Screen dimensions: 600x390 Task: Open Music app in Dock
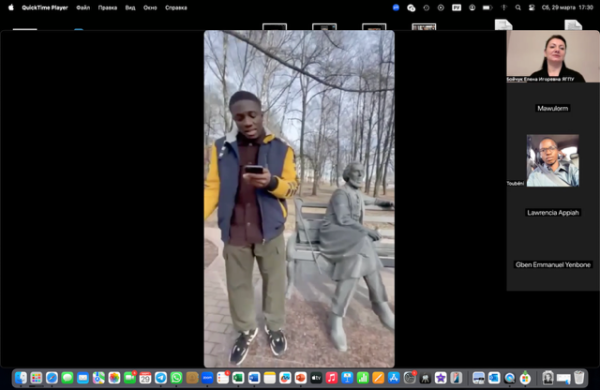332,378
